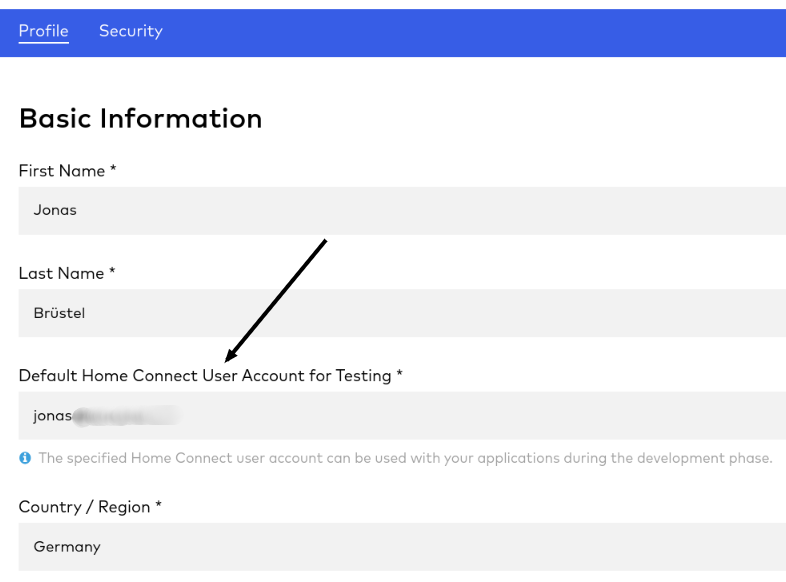Screen dimensions: 786x582
Task: Select the Home Connect user account email field
Action: click(x=400, y=416)
